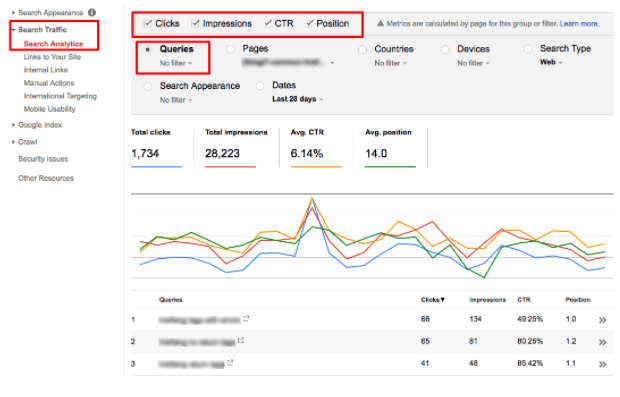Image resolution: width=620 pixels, height=397 pixels.
Task: Expand the Google Index sidebar section
Action: click(x=40, y=125)
